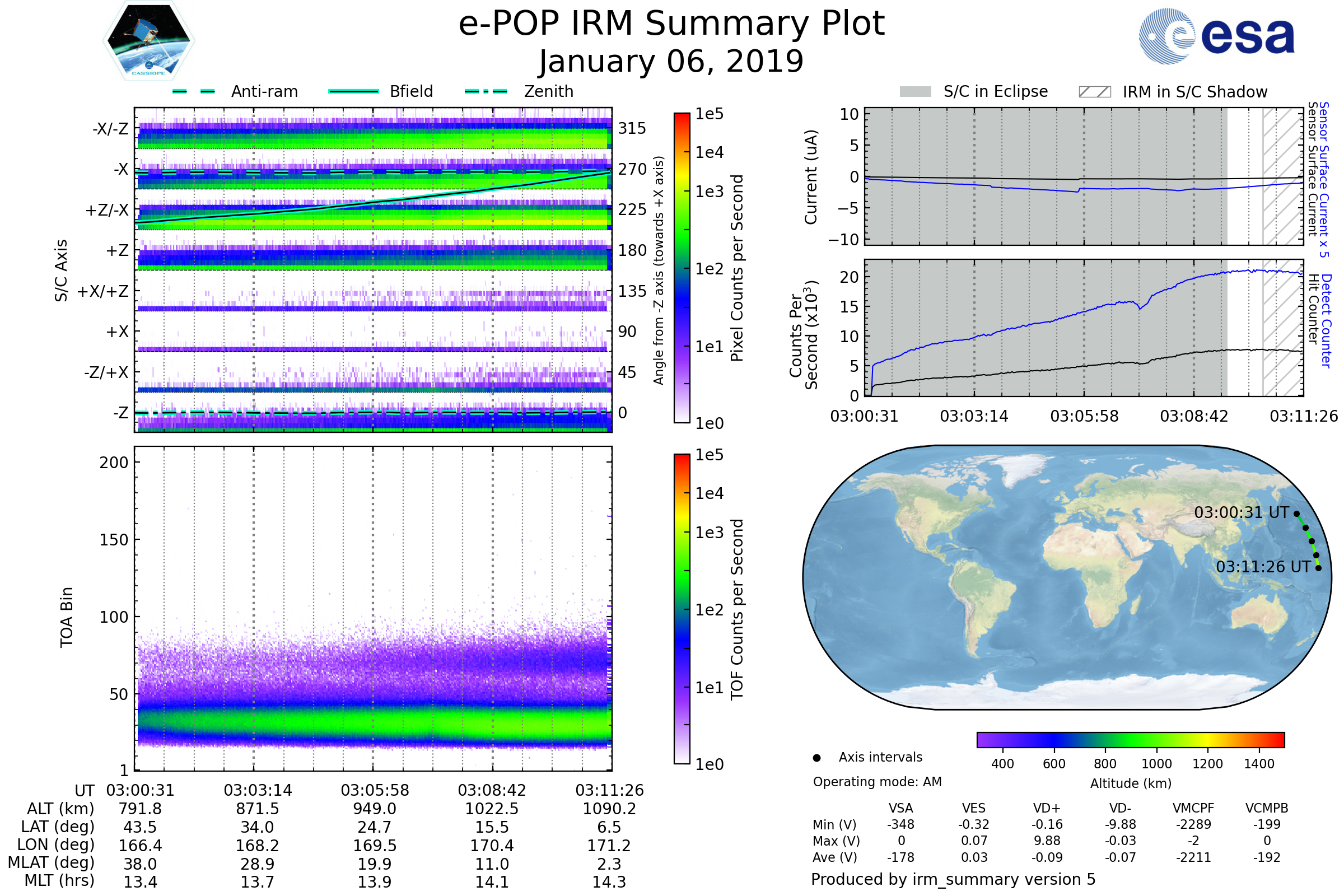Click the VSA column header
The width and height of the screenshot is (1344, 896).
[900, 808]
